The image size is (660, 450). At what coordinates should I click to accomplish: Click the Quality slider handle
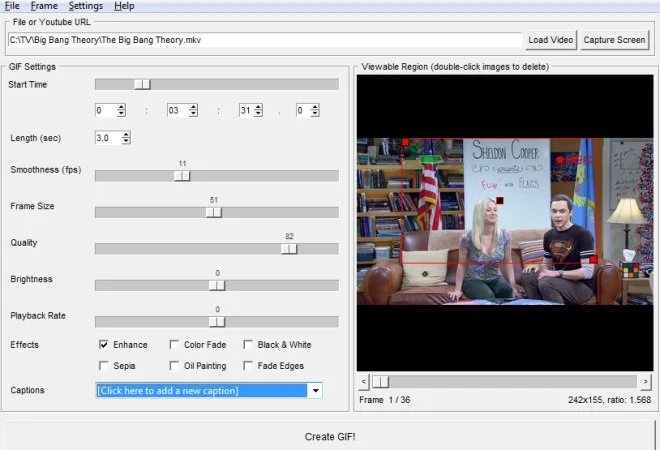[x=289, y=249]
